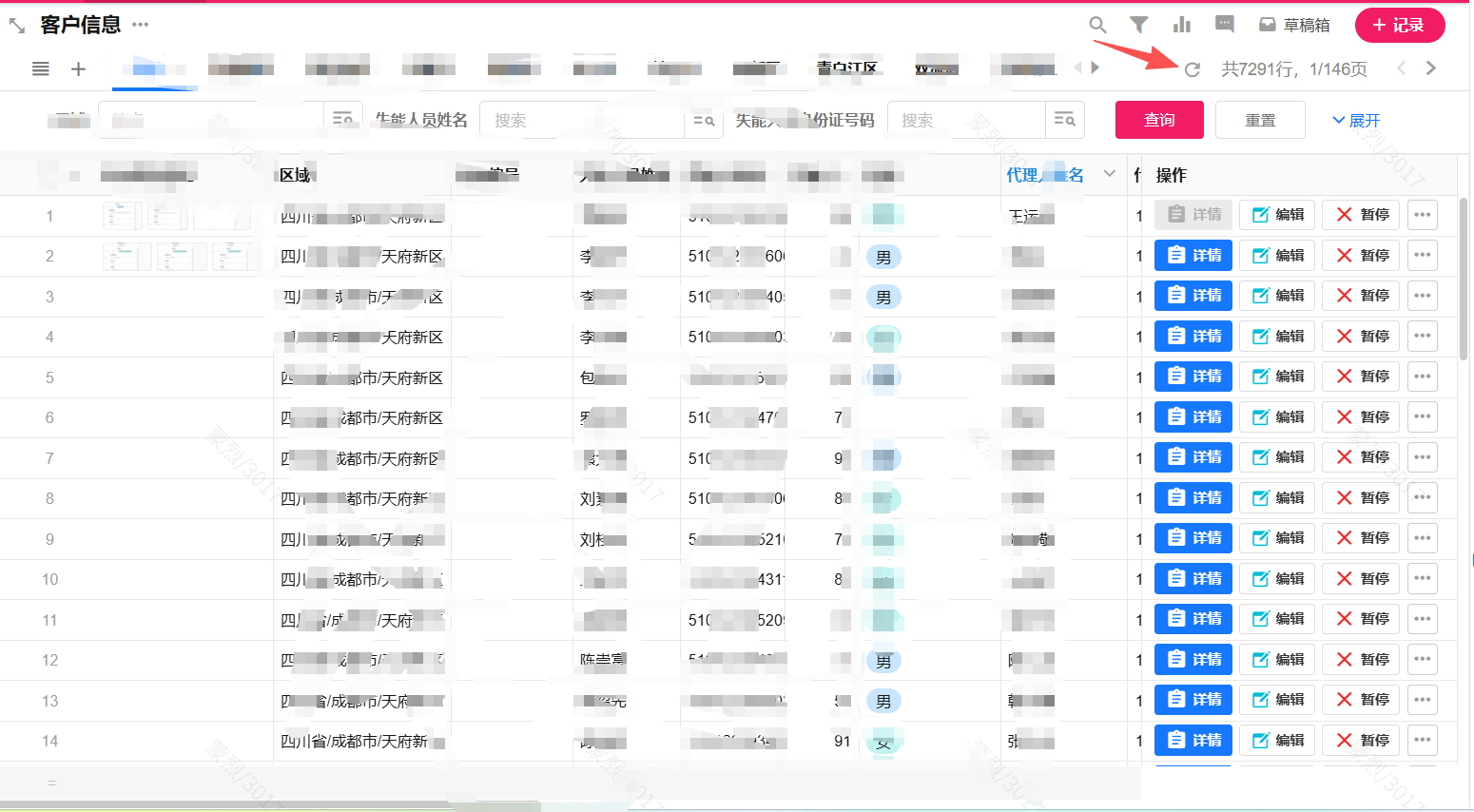Click the 查询 query button
This screenshot has width=1474, height=812.
1158,120
